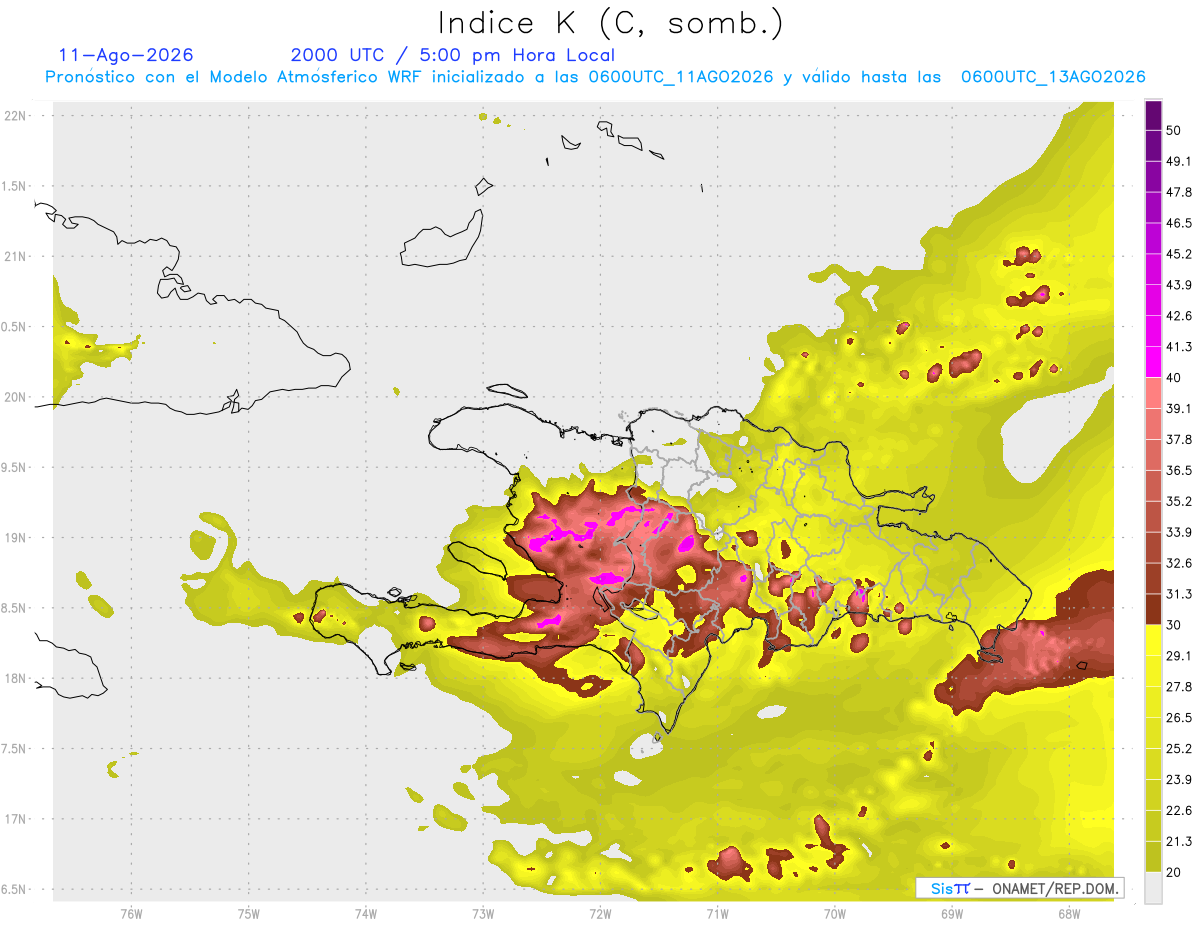The height and width of the screenshot is (927, 1200).
Task: Click the dark brown colorbar segment between 30 and 31.3
Action: point(1153,609)
